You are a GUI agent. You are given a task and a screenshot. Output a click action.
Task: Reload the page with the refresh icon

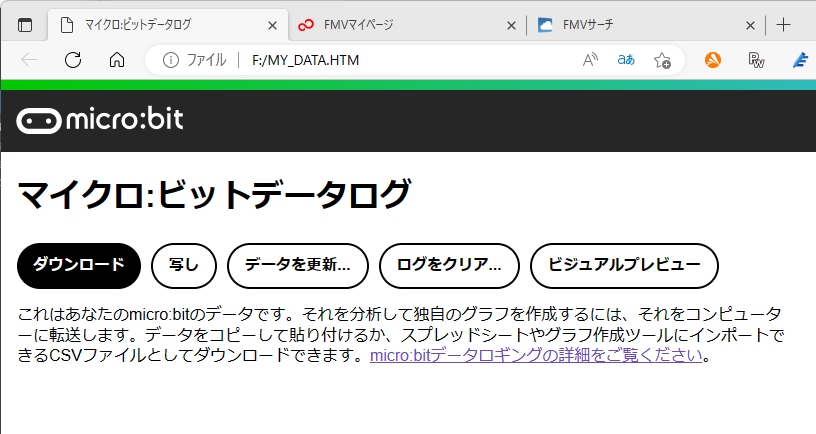(73, 60)
